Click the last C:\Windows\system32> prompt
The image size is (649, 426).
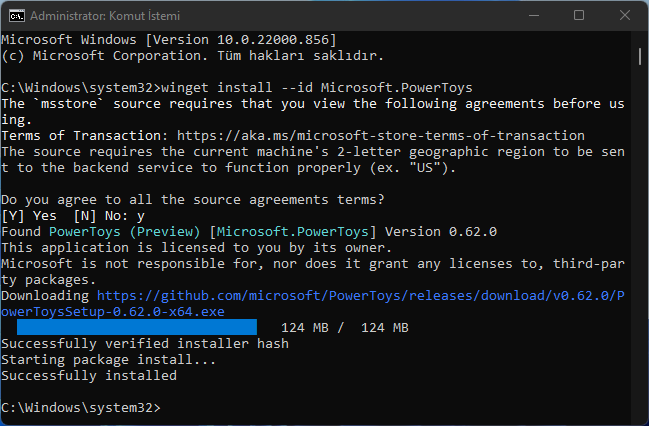click(x=81, y=408)
